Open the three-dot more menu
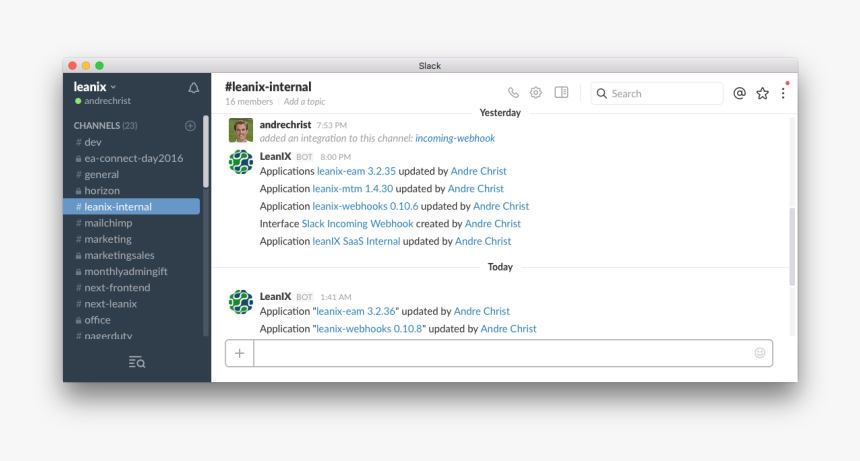The image size is (860, 461). coord(783,93)
